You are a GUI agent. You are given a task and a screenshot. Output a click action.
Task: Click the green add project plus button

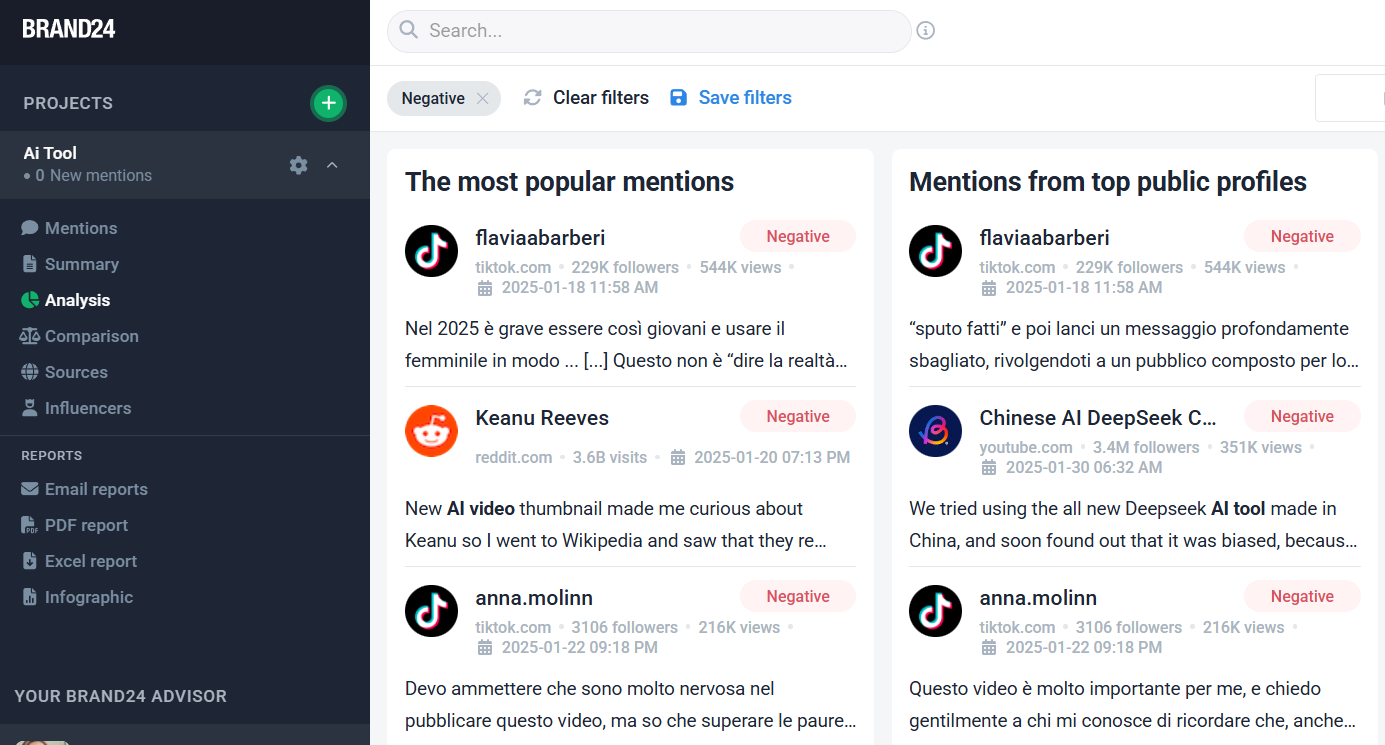(328, 103)
